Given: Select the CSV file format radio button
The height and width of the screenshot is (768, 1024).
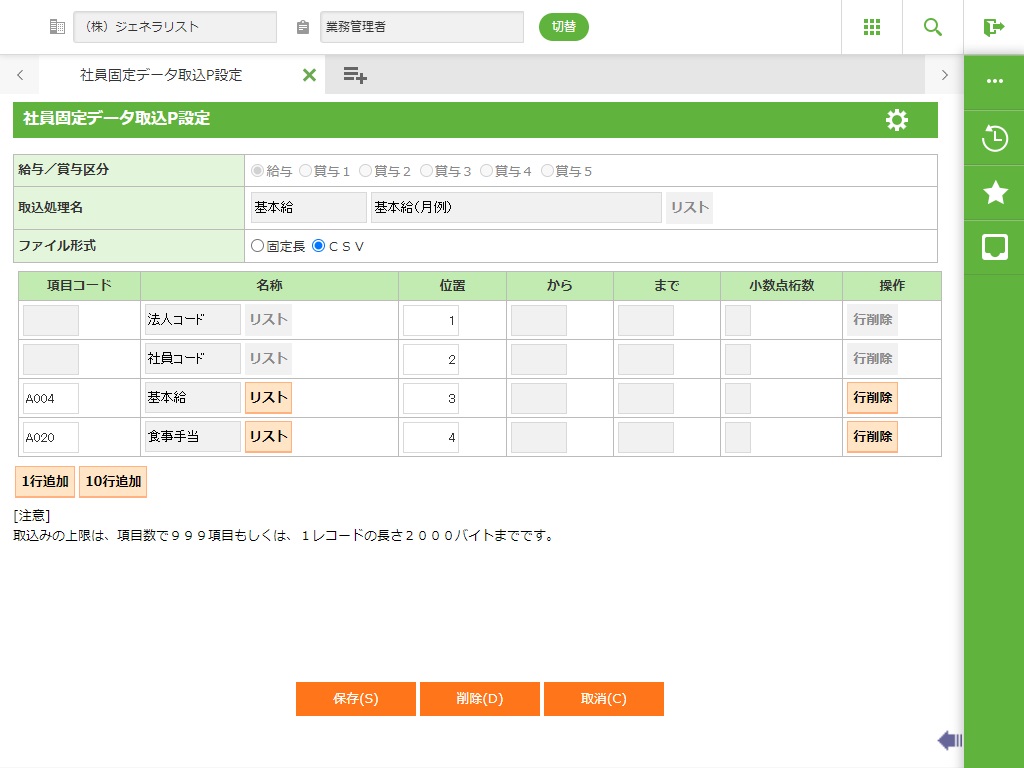Looking at the screenshot, I should click(x=319, y=246).
